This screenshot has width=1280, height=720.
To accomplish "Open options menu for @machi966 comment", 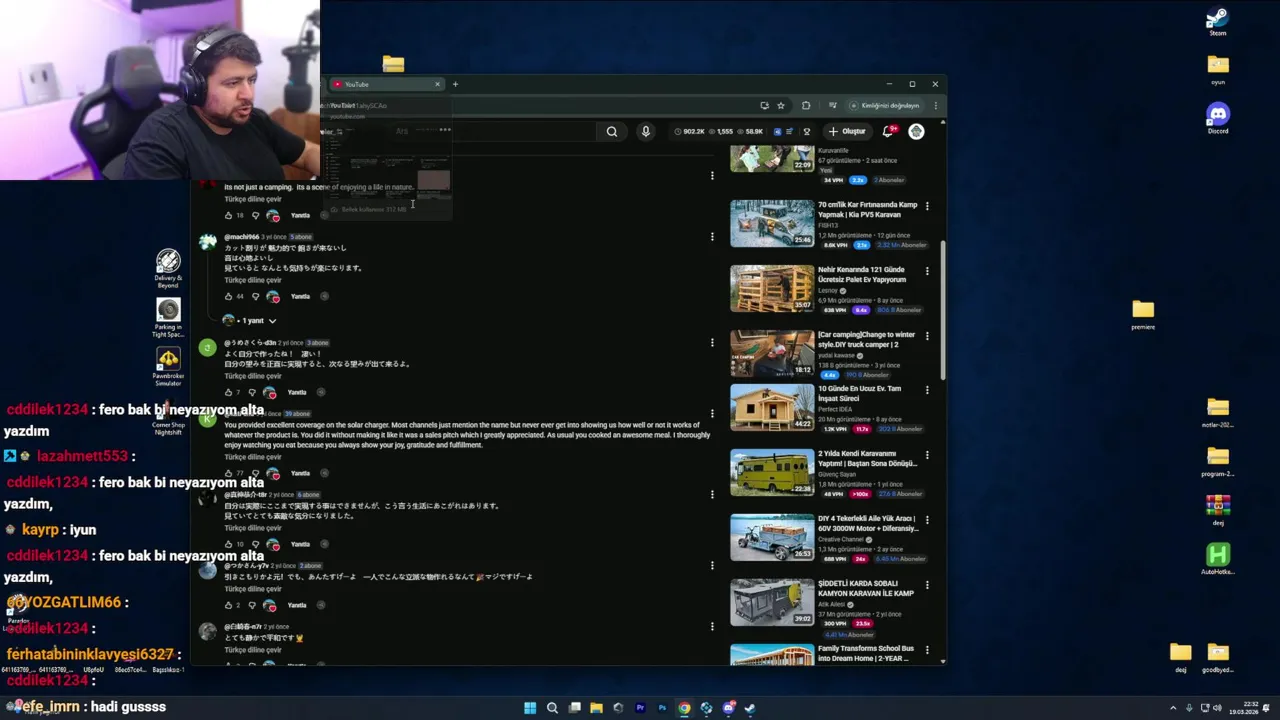I will 712,237.
